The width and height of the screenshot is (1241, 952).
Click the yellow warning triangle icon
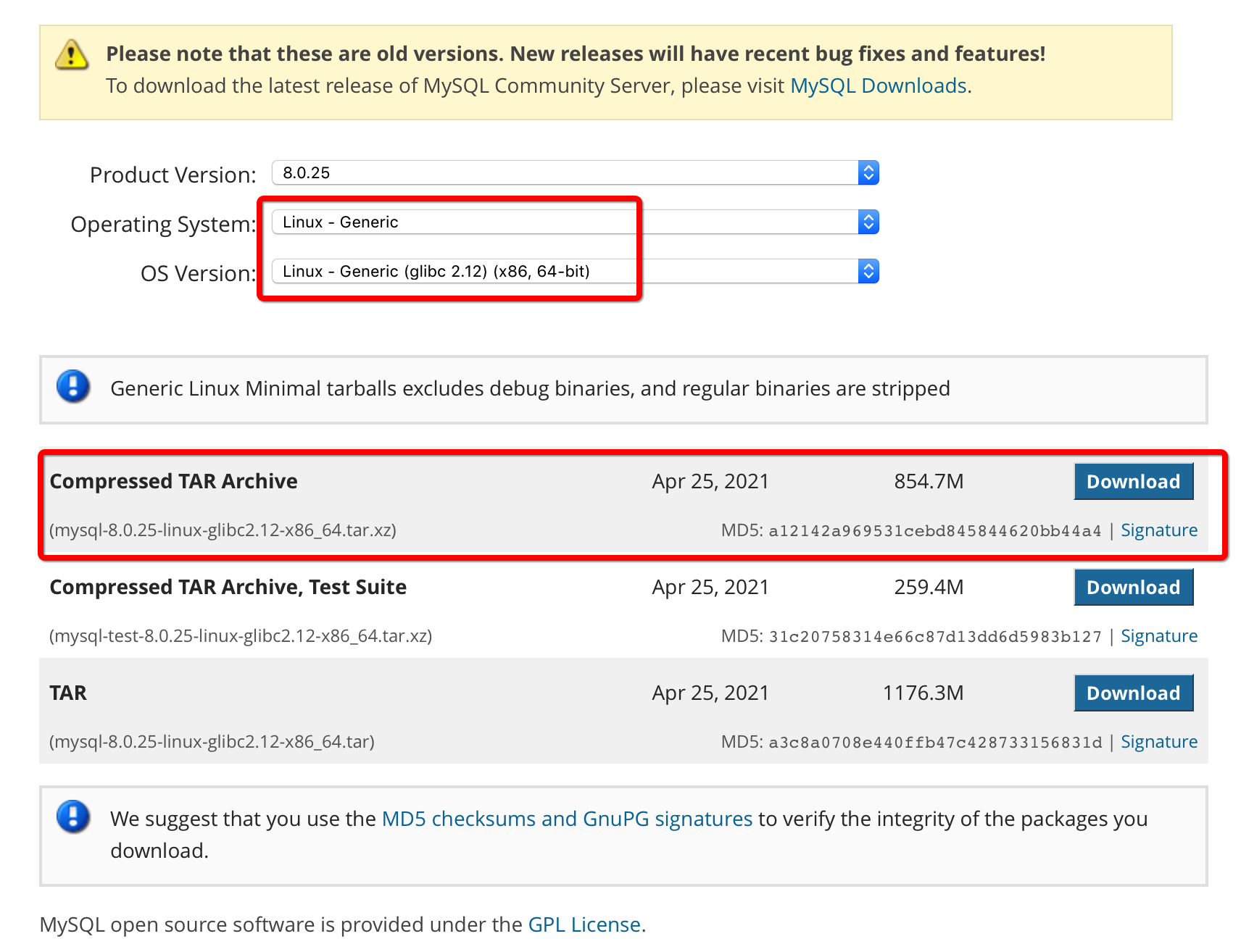click(x=72, y=55)
